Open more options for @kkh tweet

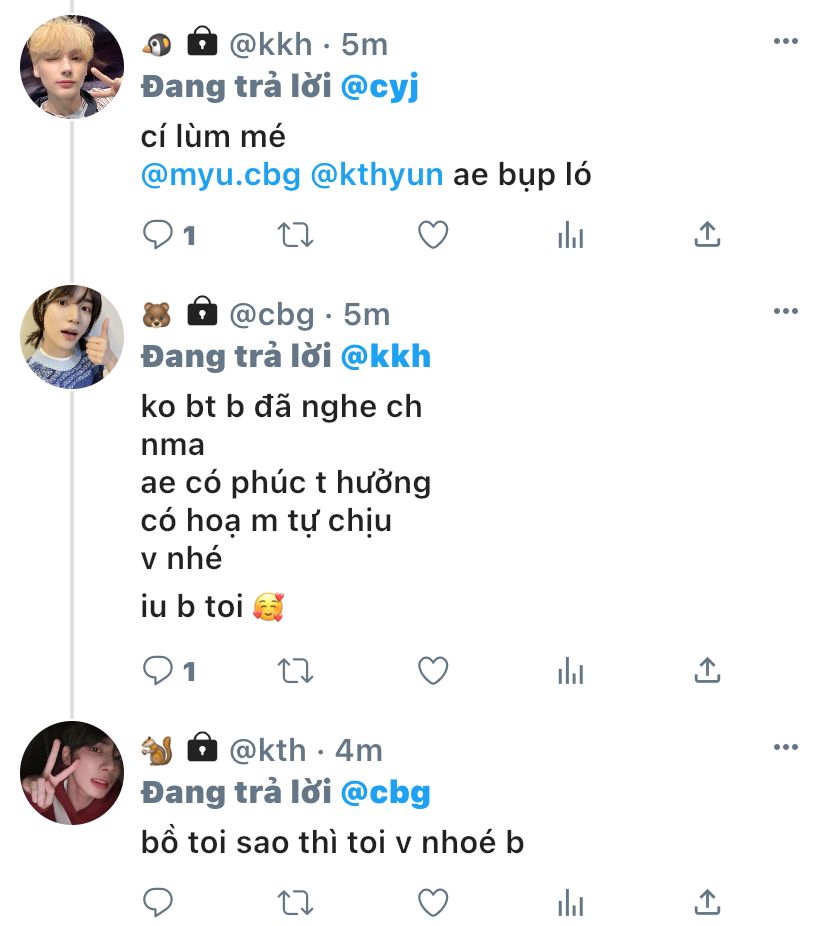786,42
